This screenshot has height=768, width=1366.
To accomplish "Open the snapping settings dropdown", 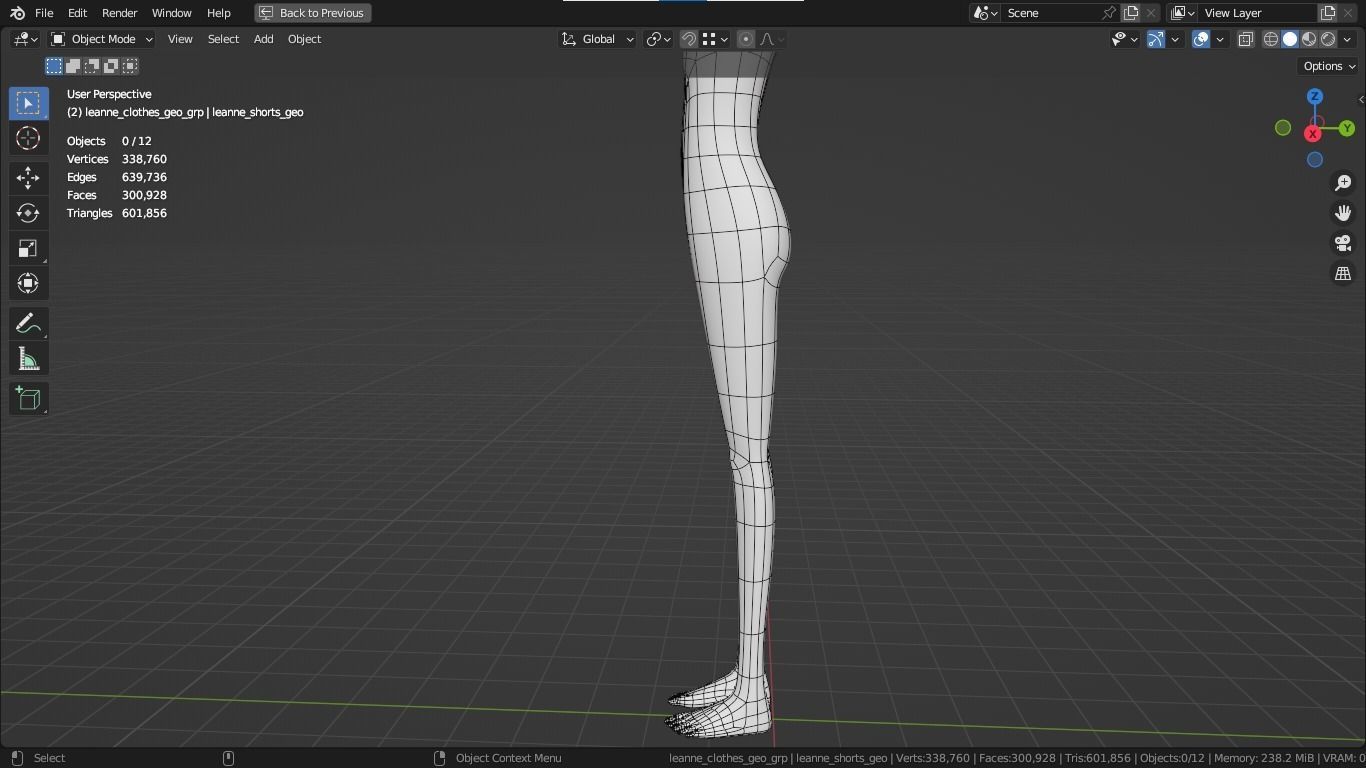I will pos(714,39).
